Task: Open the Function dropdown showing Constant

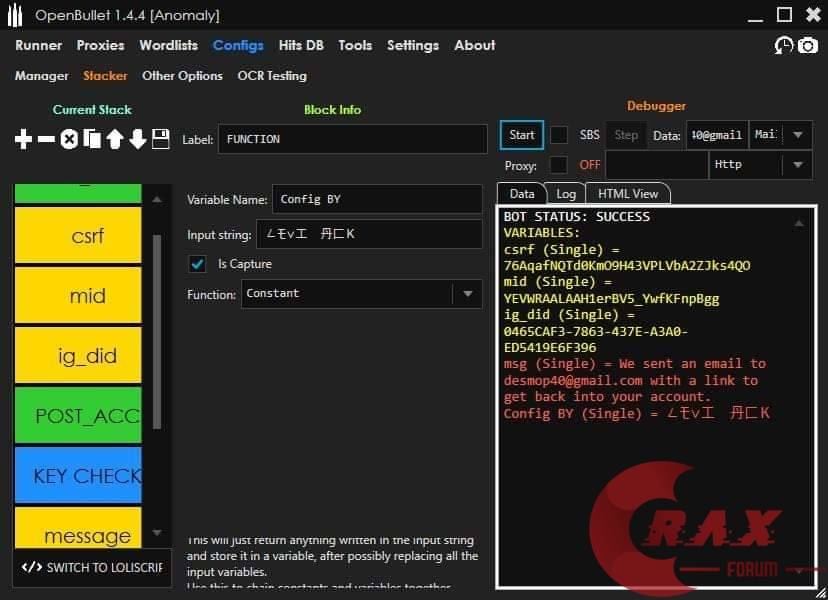Action: (x=466, y=294)
